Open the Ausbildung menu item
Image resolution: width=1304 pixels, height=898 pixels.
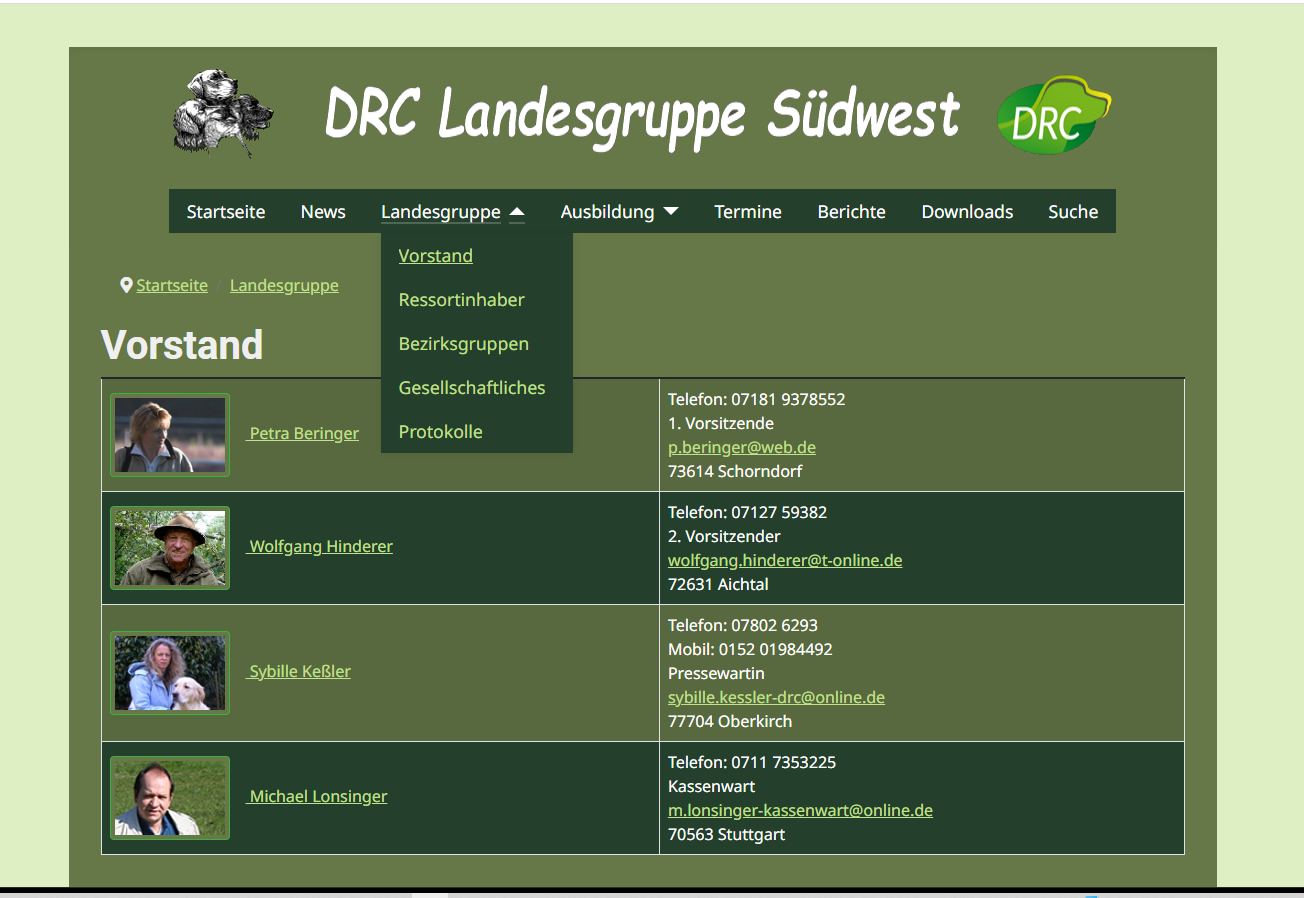point(607,212)
